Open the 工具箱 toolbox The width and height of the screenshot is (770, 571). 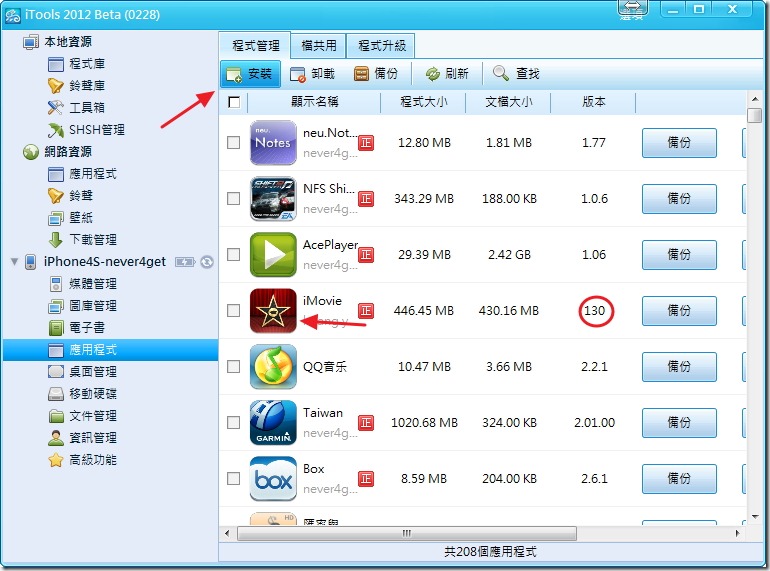pos(77,108)
